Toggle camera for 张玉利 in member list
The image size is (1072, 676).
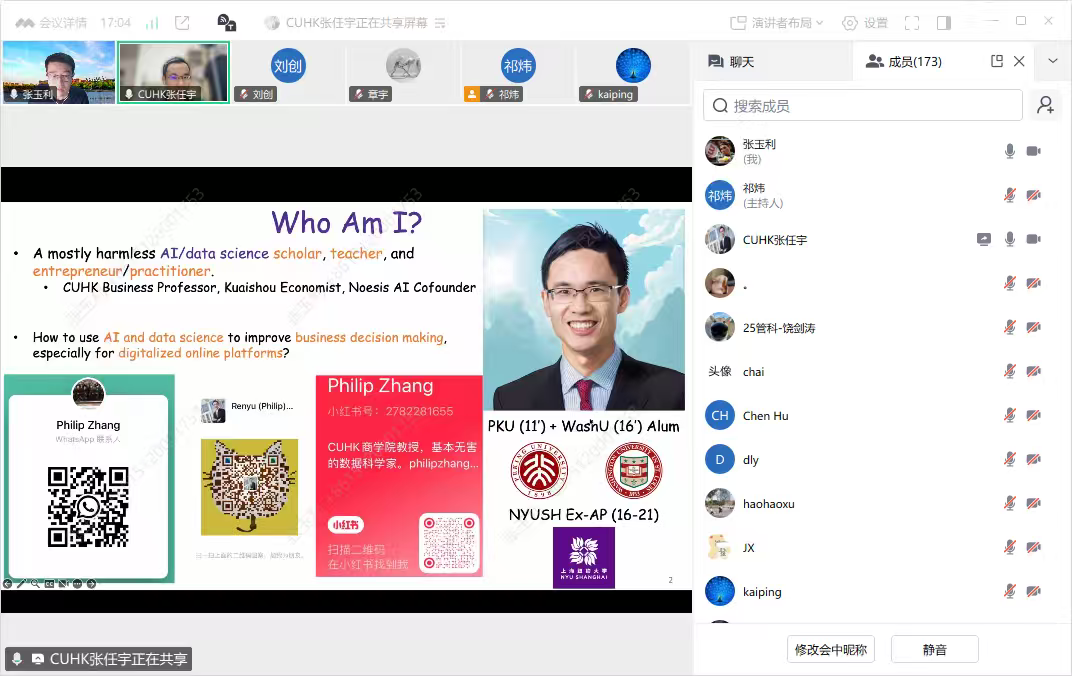point(1034,151)
